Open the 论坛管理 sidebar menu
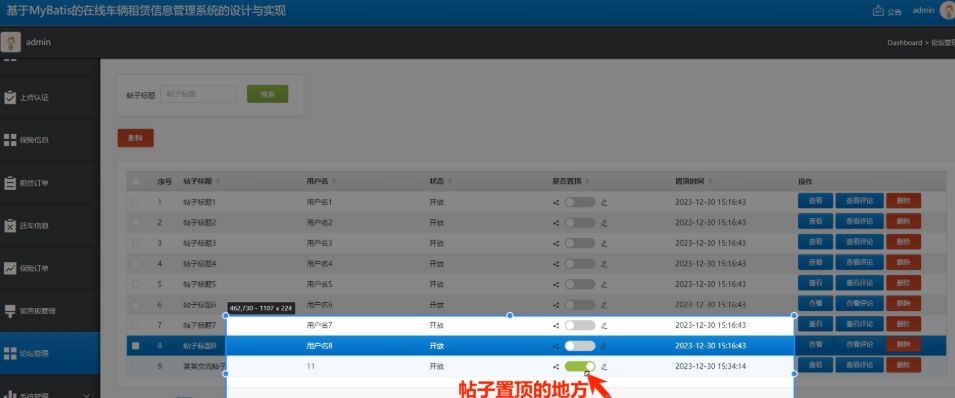Viewport: 955px width, 398px height. point(49,354)
